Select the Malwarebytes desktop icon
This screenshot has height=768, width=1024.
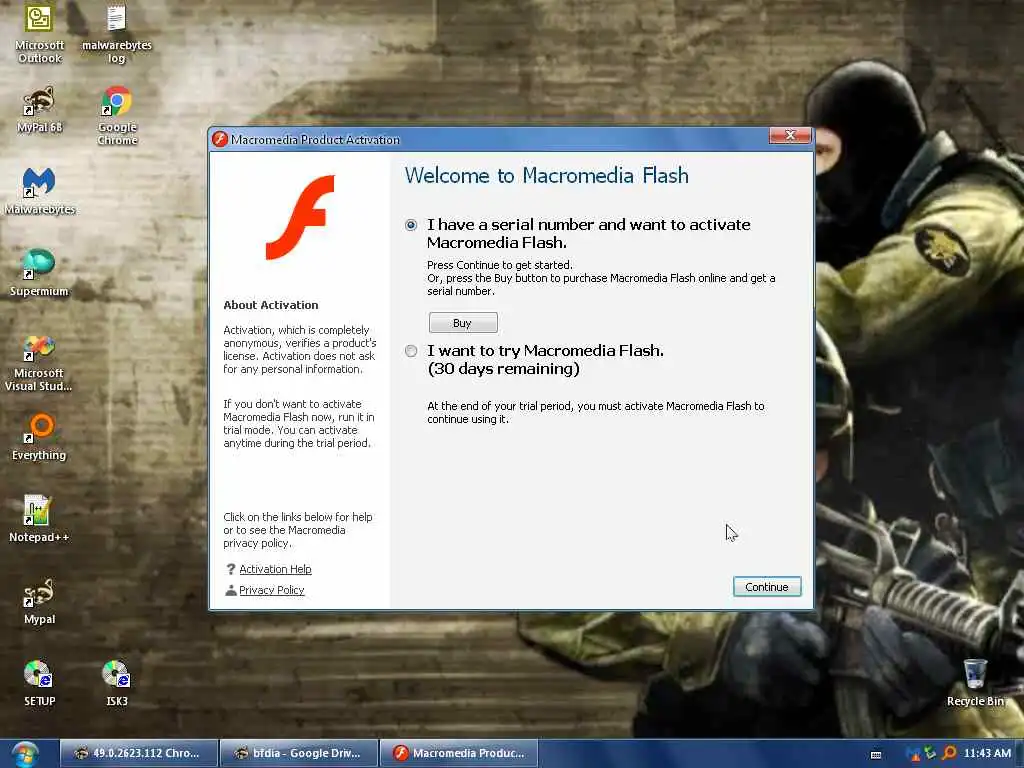(39, 191)
